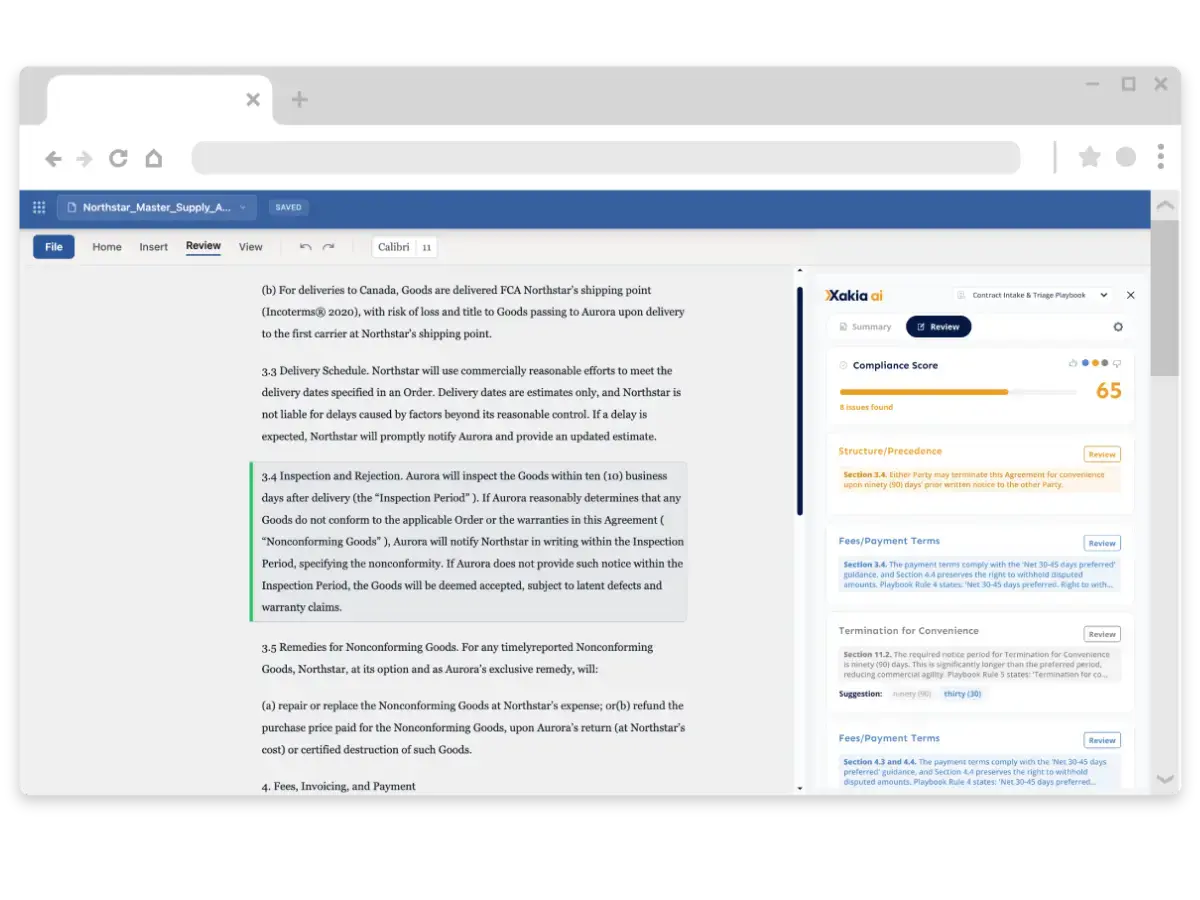
Task: Click the browser reload icon
Action: 118,158
